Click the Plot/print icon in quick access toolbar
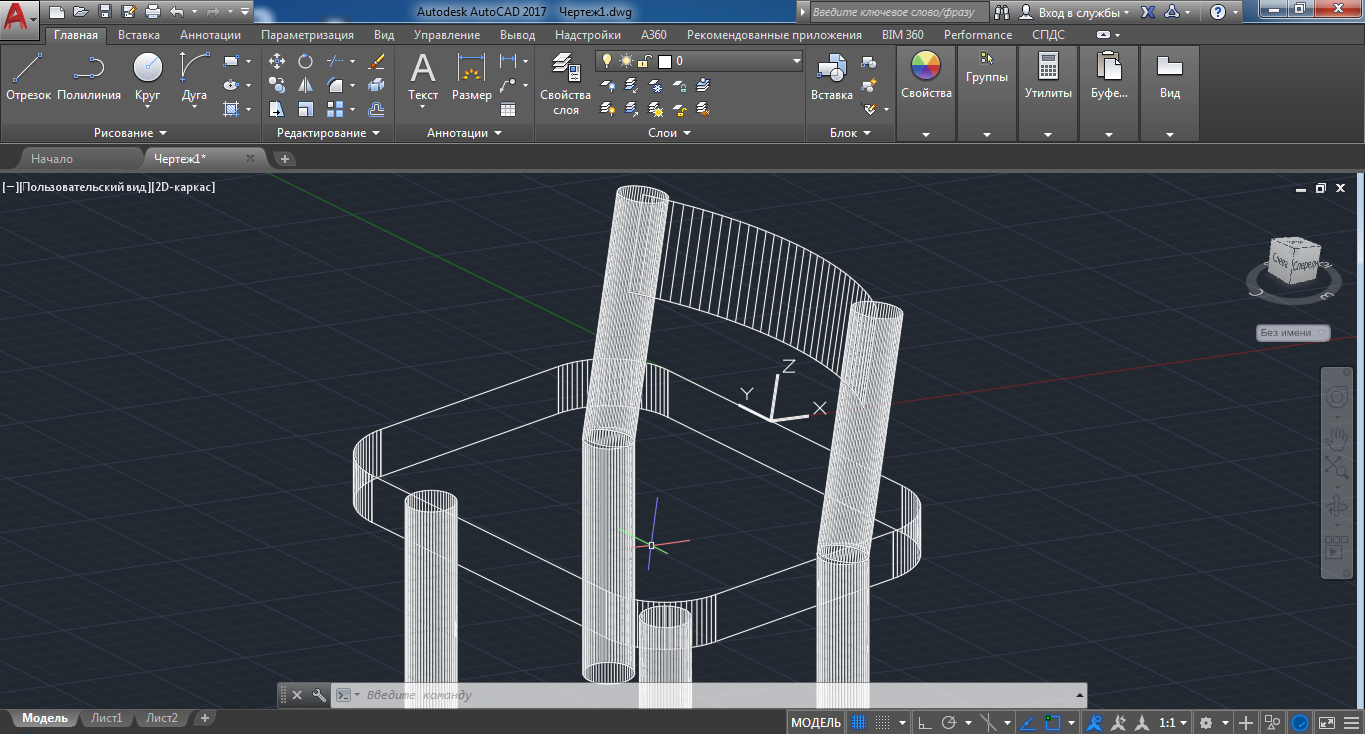This screenshot has width=1365, height=734. (152, 12)
